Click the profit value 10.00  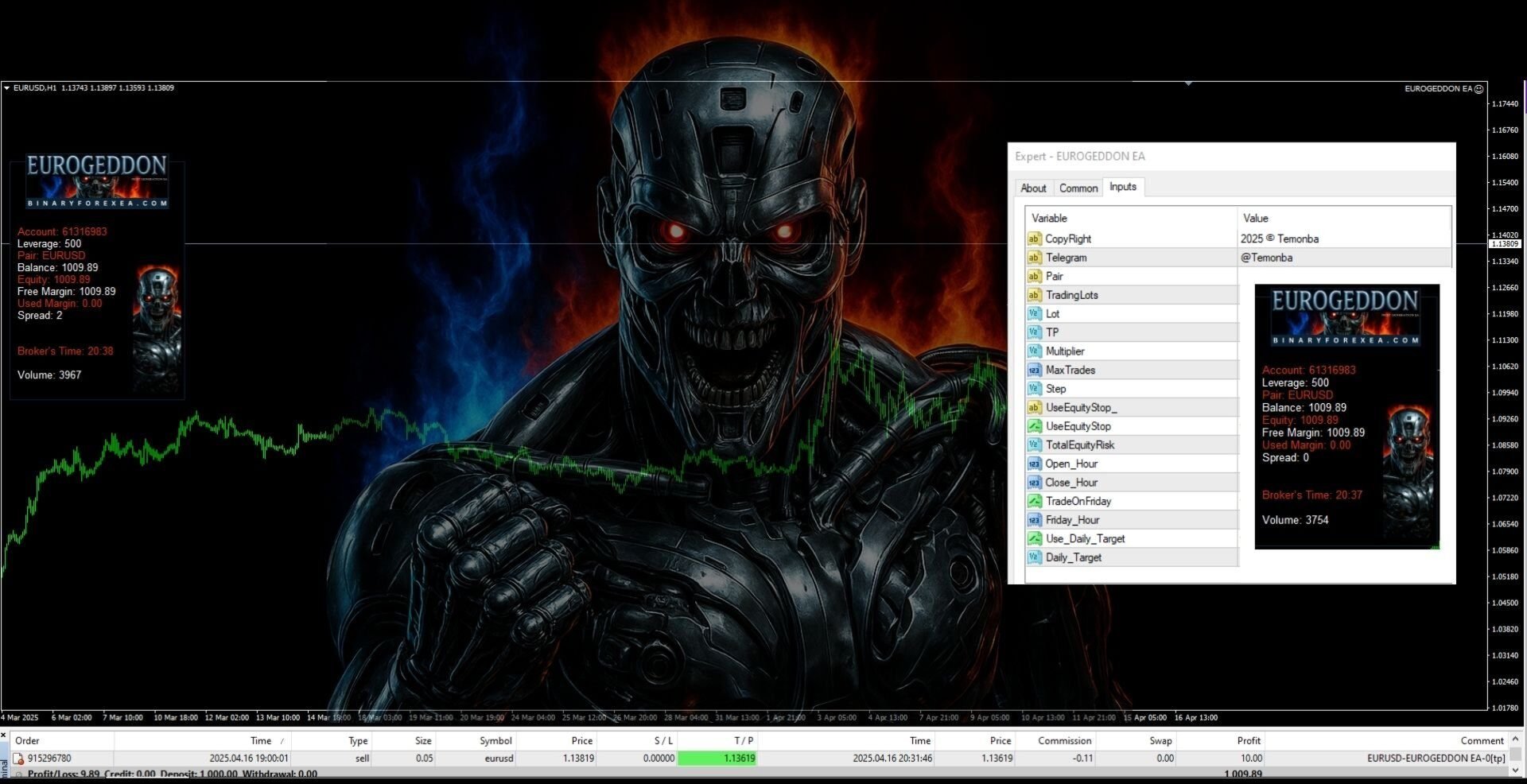1251,759
